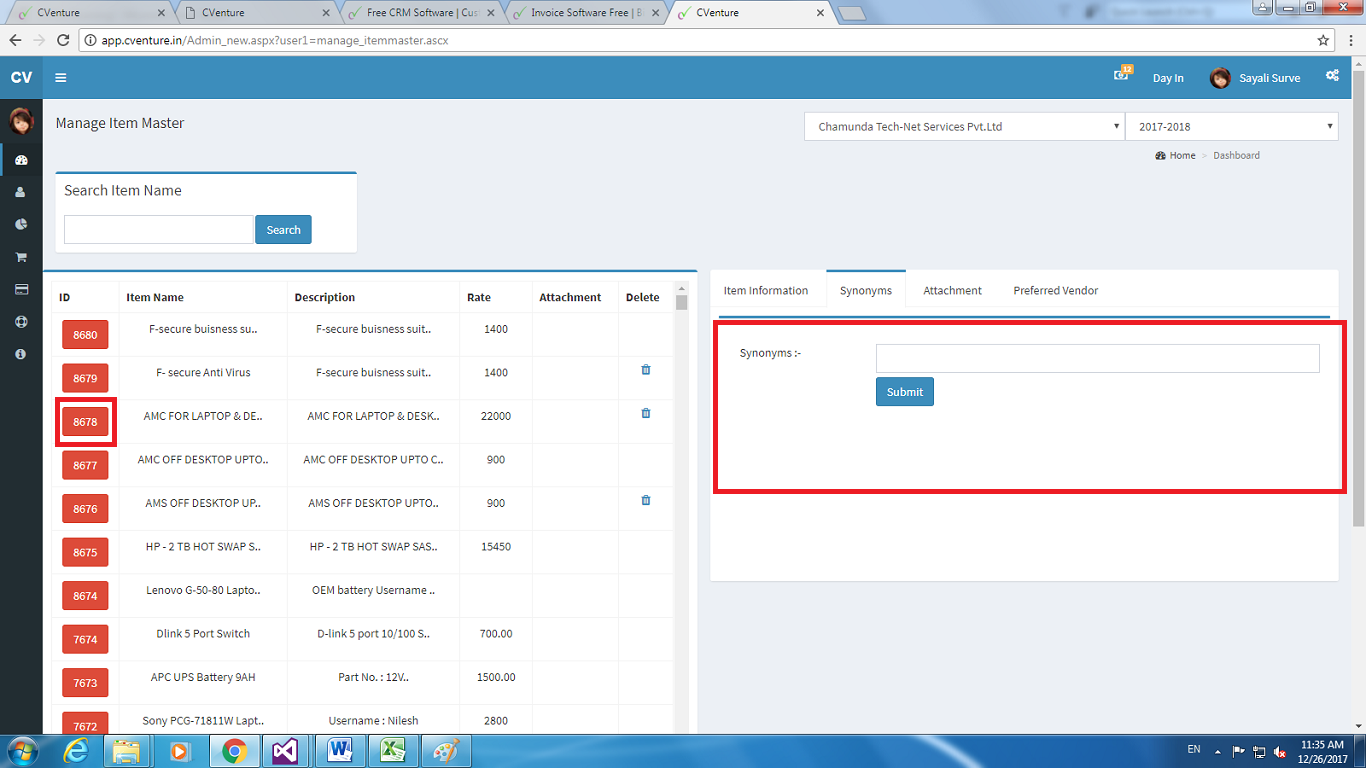Bookmark this page with the star icon

pos(1323,41)
